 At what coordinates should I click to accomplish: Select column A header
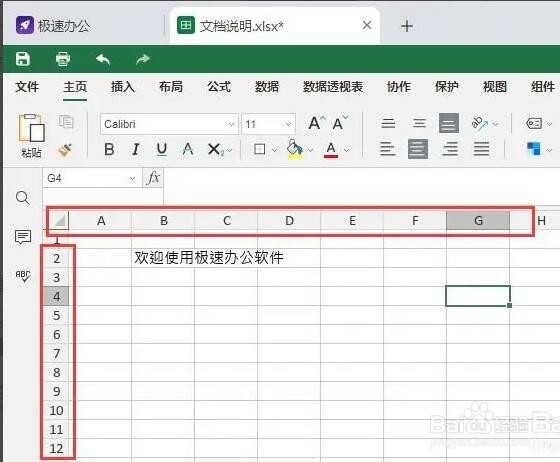[101, 220]
